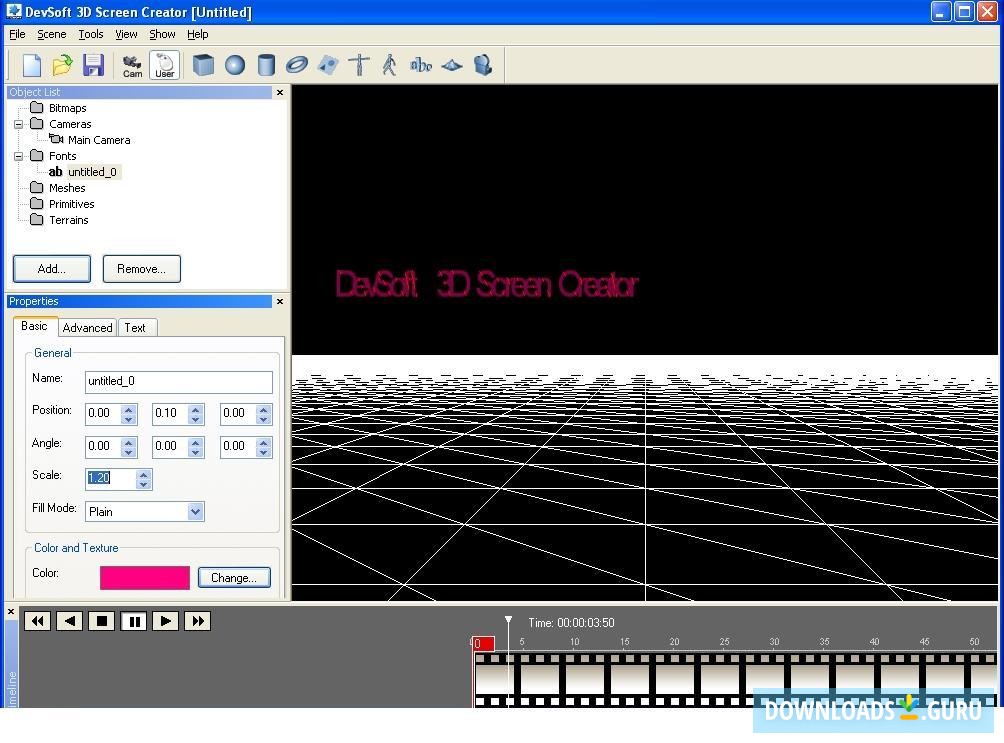Switch to the Advanced properties tab
Image resolution: width=1004 pixels, height=743 pixels.
(87, 327)
